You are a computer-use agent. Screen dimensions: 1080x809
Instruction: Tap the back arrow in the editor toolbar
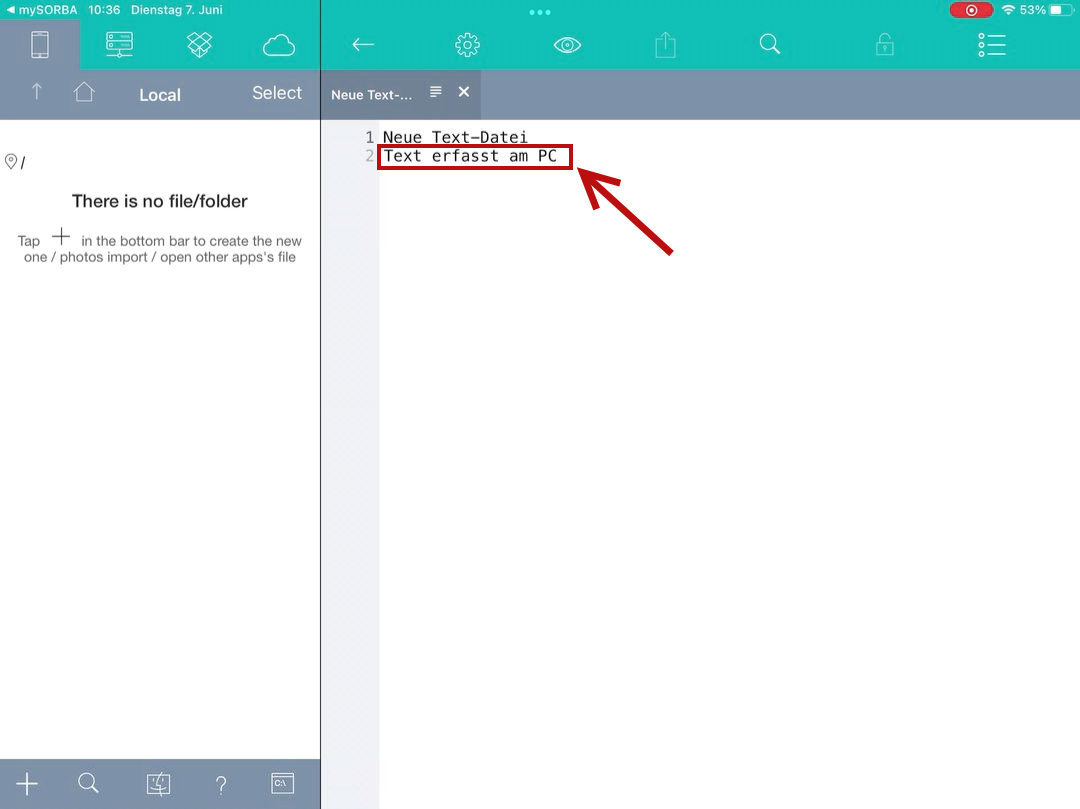(363, 45)
